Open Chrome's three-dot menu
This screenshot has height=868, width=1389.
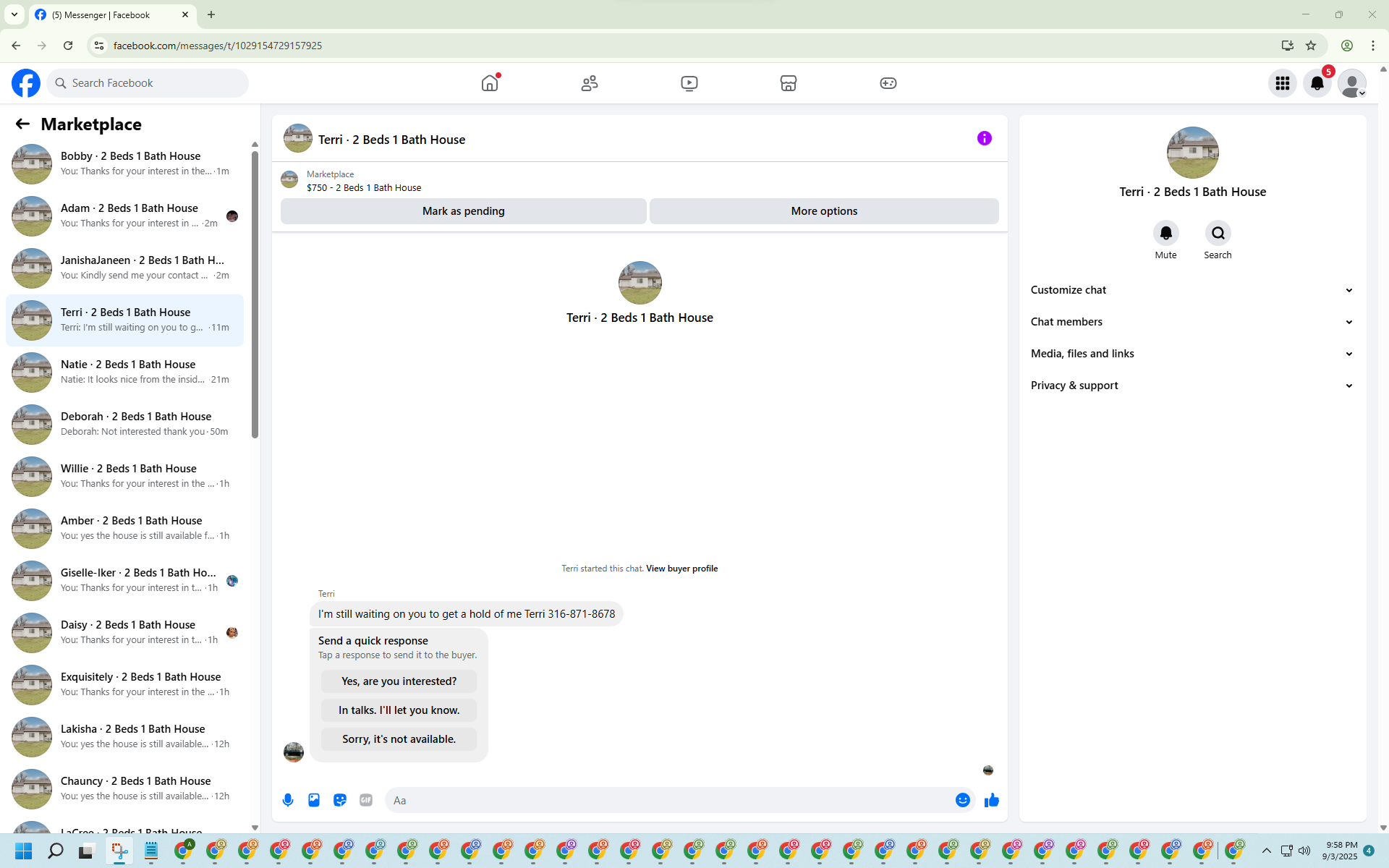pos(1373,46)
